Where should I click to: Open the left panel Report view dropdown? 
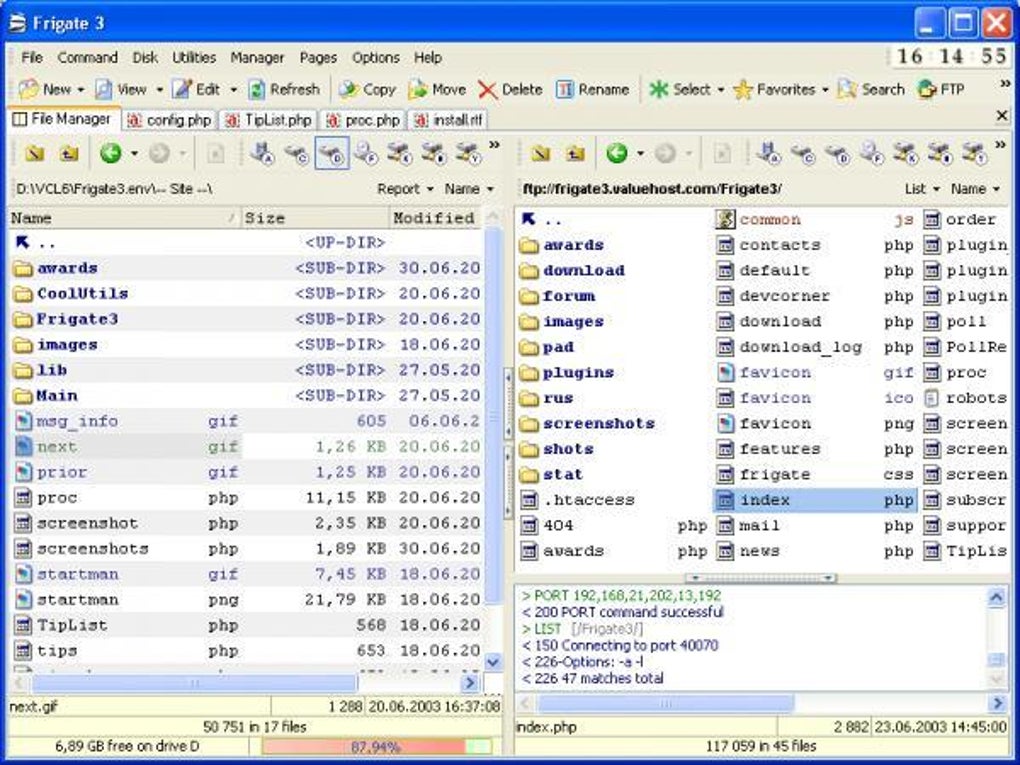[x=405, y=188]
